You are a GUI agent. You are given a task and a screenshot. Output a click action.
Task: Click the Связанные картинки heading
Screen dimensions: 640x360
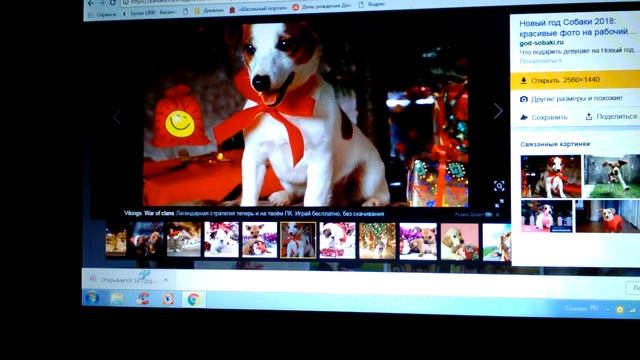pyautogui.click(x=555, y=144)
